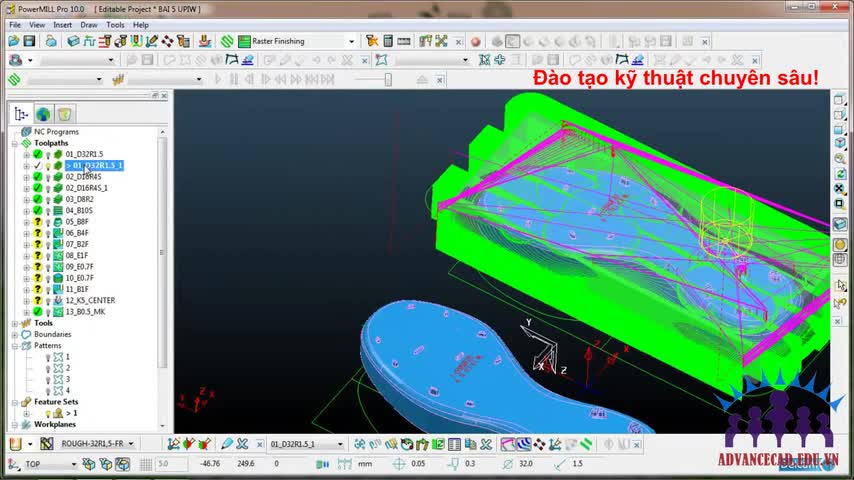Open the Block definition icon
Image resolution: width=854 pixels, height=480 pixels.
pos(74,41)
